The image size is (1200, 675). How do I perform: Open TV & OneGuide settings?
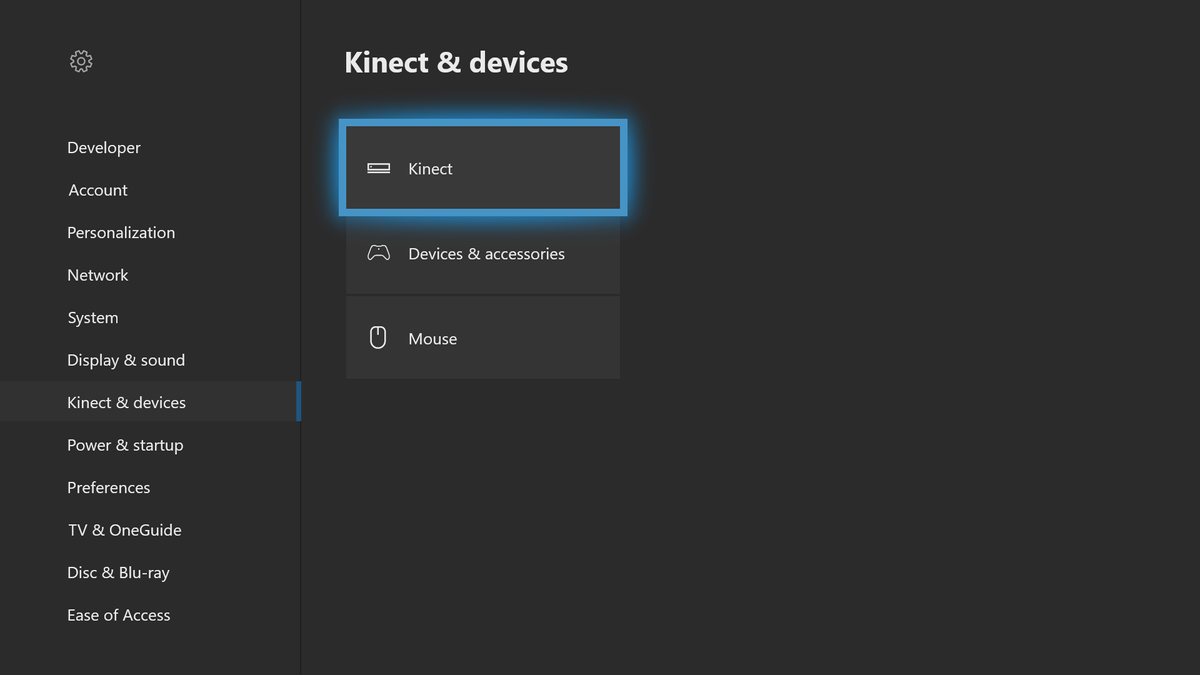click(124, 529)
